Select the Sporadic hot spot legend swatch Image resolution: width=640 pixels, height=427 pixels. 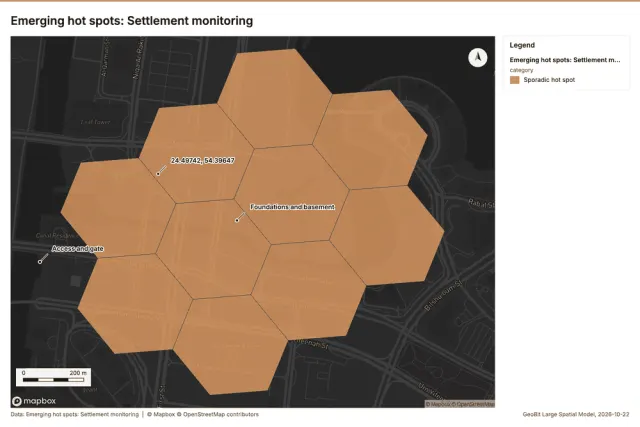(514, 80)
